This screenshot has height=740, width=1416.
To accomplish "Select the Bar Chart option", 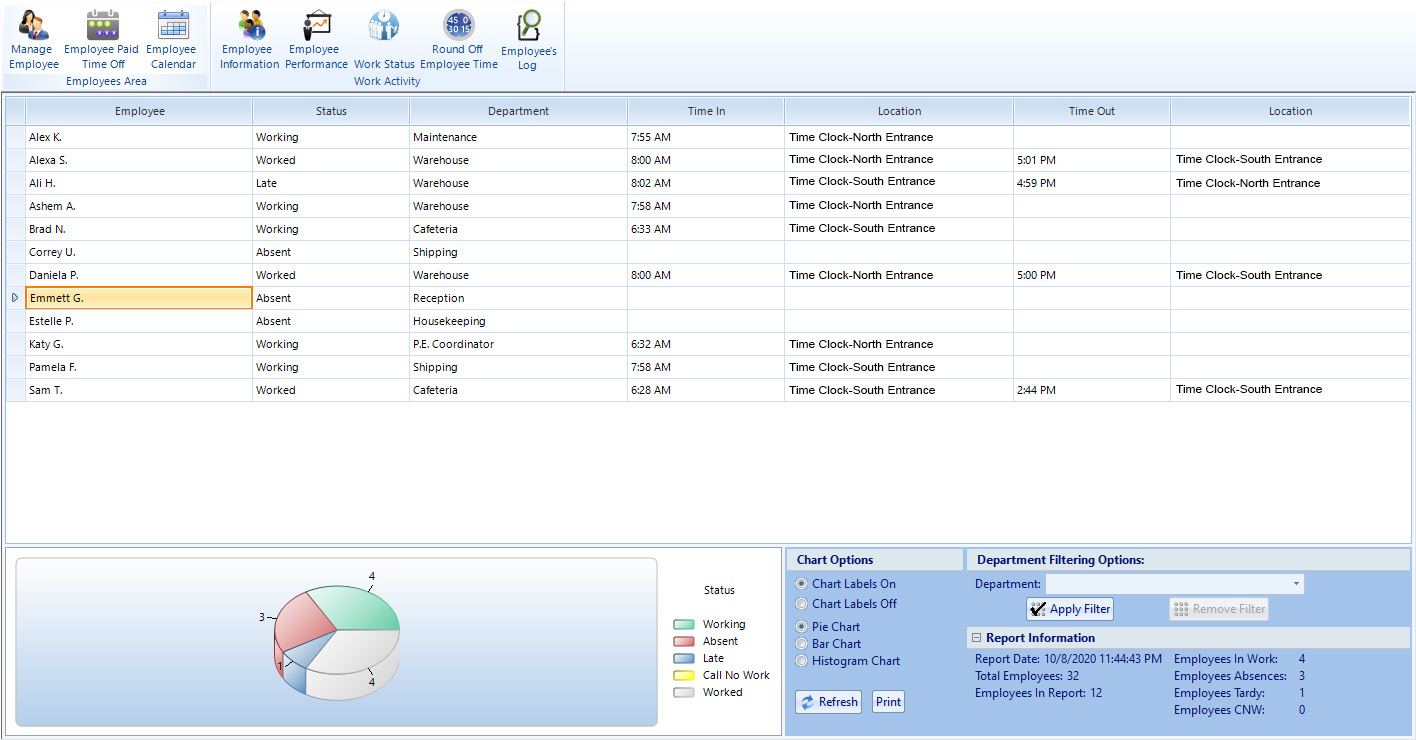I will pos(801,644).
